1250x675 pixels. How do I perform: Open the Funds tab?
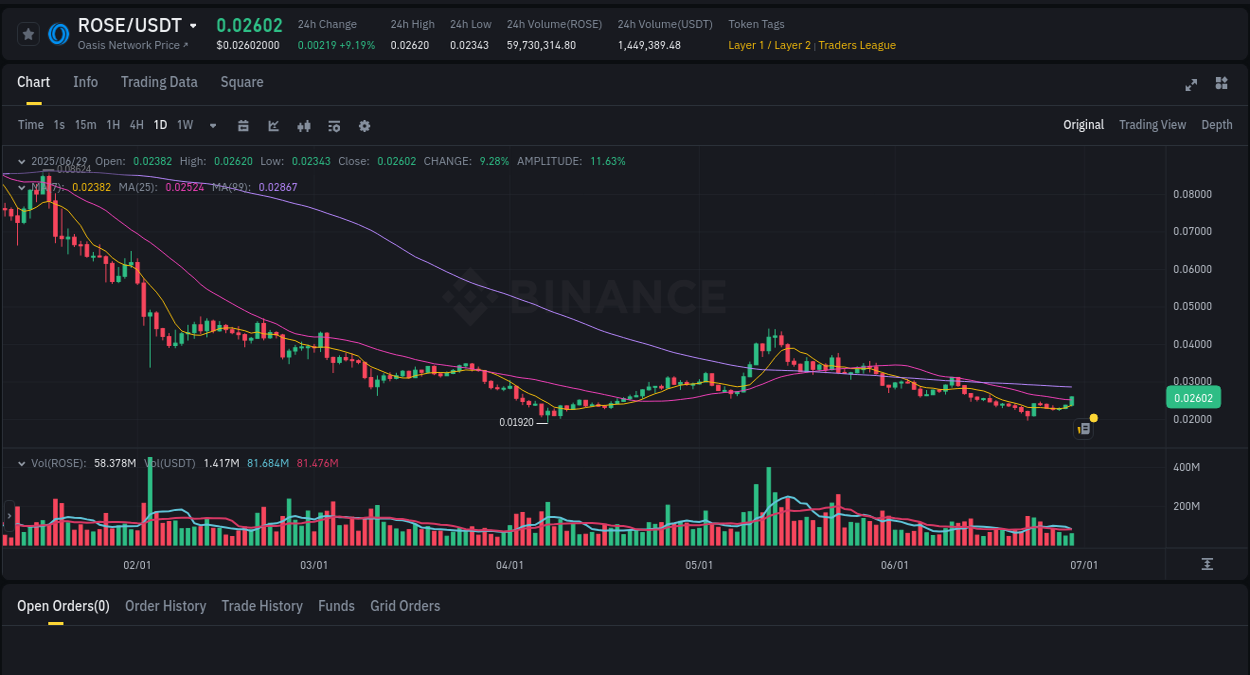pyautogui.click(x=336, y=606)
